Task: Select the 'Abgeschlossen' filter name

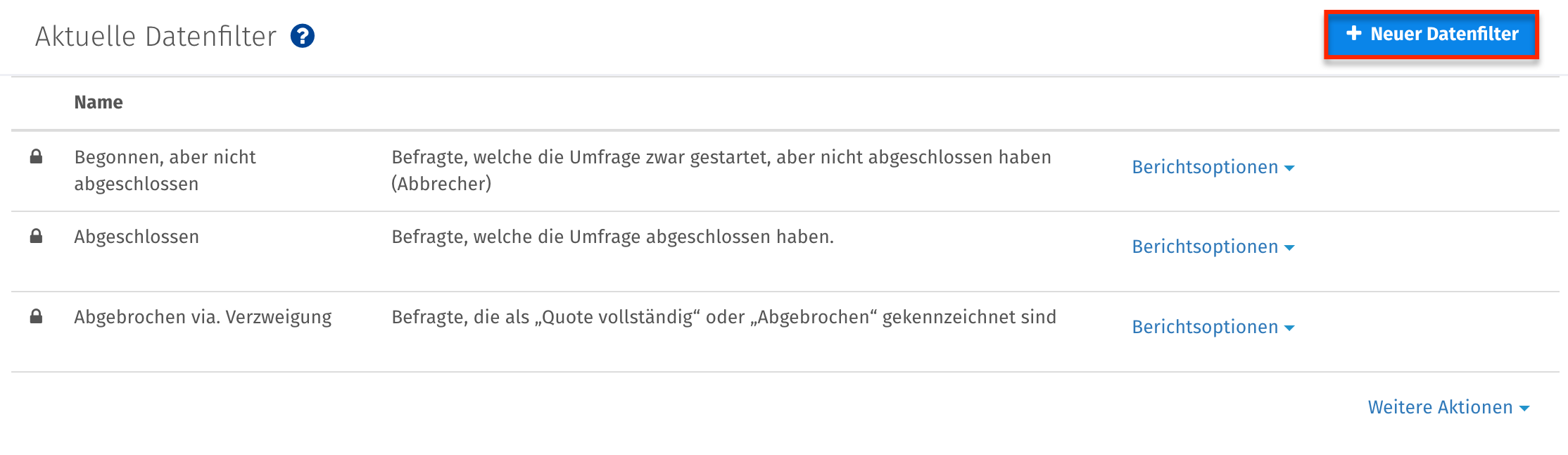Action: click(137, 237)
